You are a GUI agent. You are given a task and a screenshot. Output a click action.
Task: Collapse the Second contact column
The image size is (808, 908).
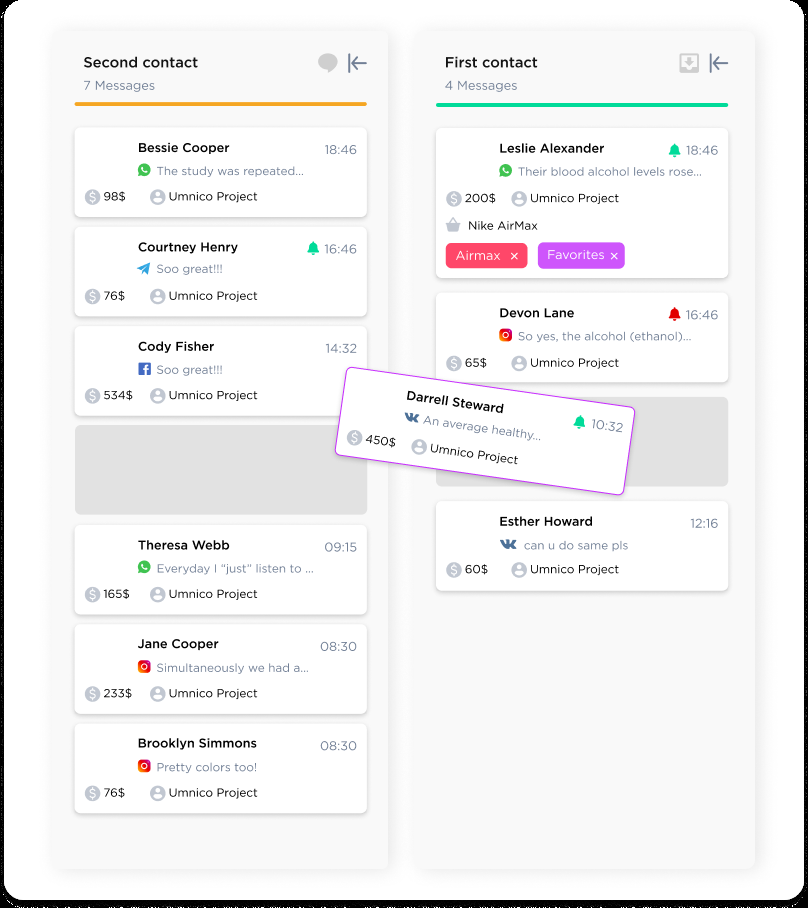(x=357, y=63)
